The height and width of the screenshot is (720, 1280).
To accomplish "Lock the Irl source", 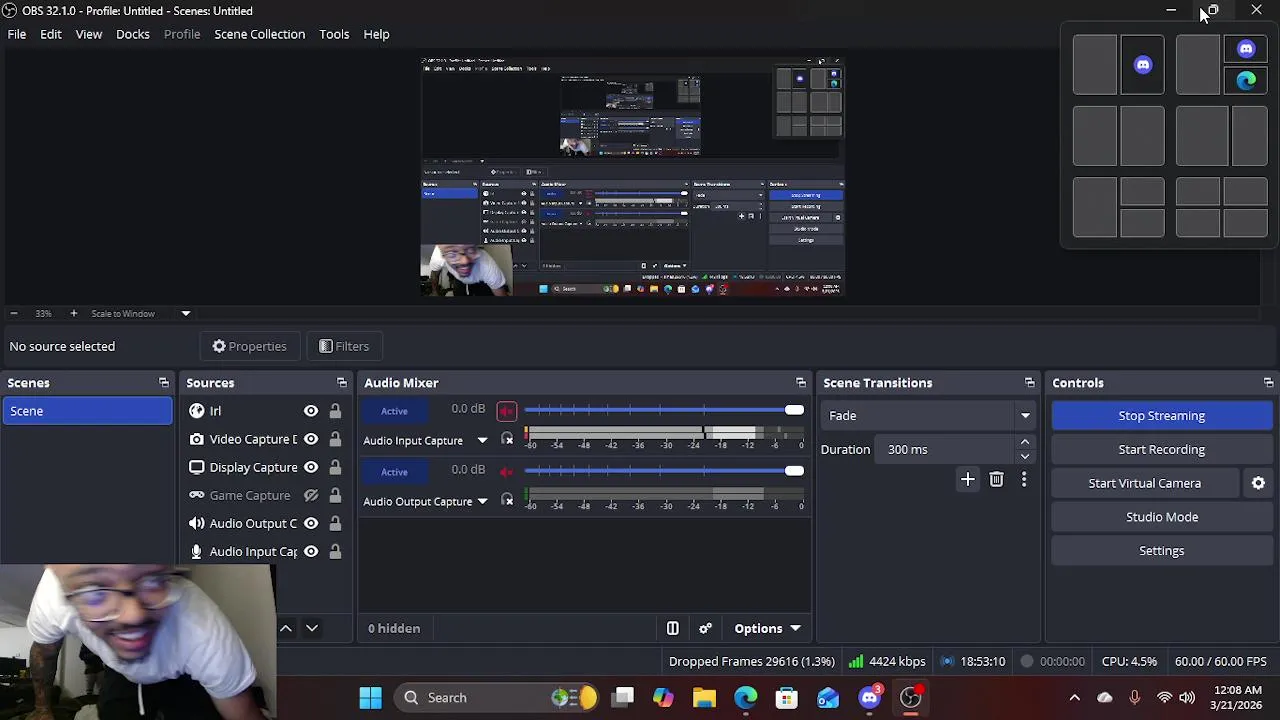I will point(335,411).
